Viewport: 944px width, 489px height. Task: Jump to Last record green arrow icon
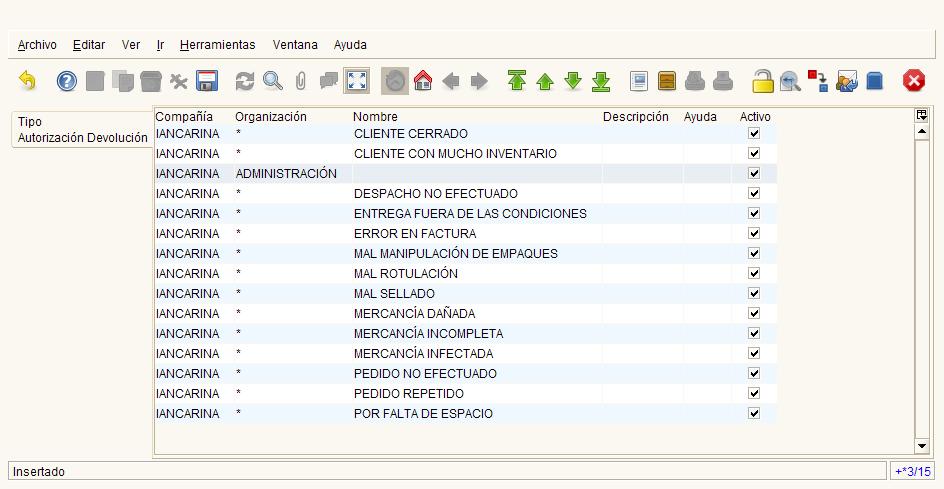(601, 81)
